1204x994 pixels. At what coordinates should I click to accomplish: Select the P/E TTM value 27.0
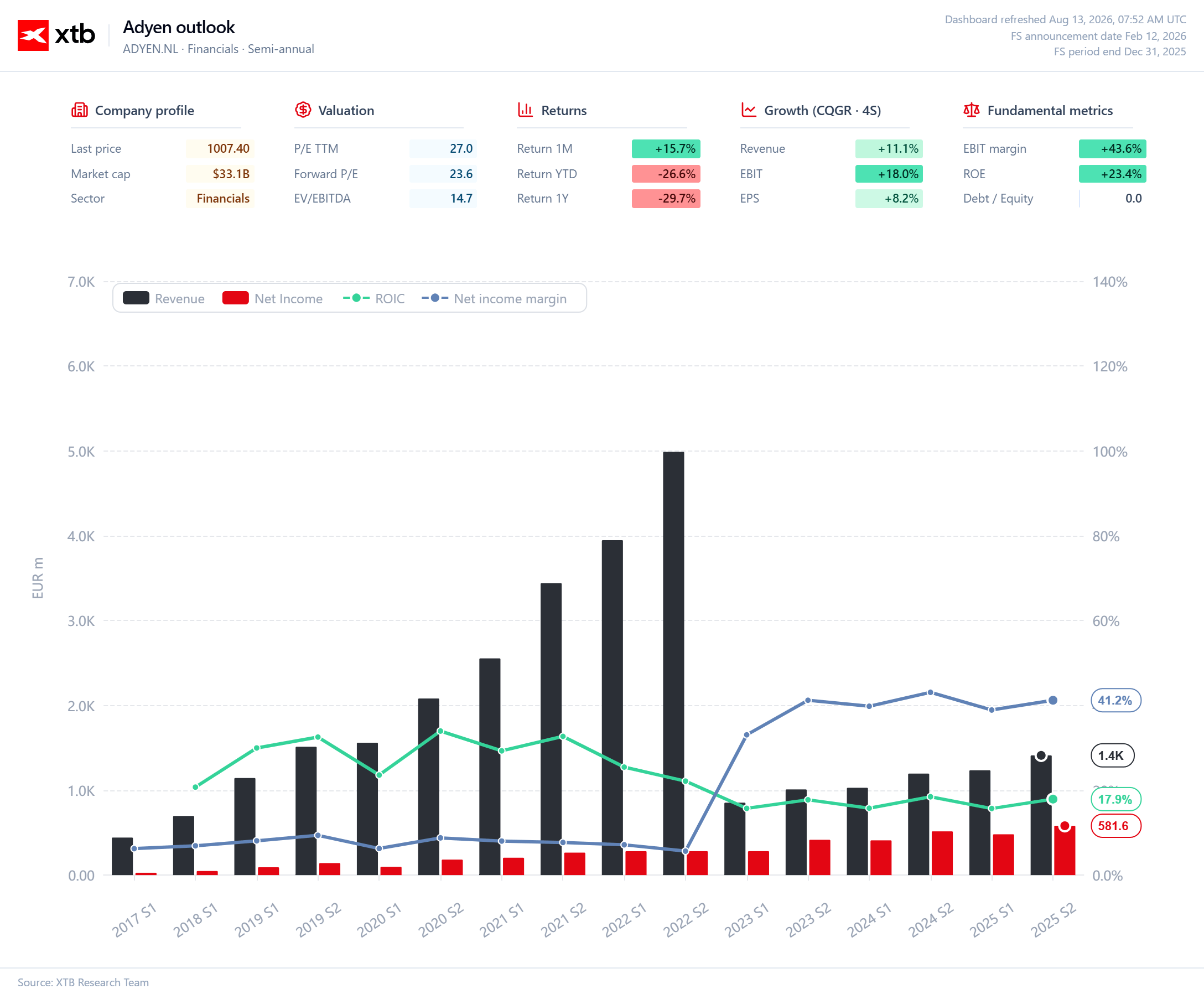pyautogui.click(x=443, y=149)
